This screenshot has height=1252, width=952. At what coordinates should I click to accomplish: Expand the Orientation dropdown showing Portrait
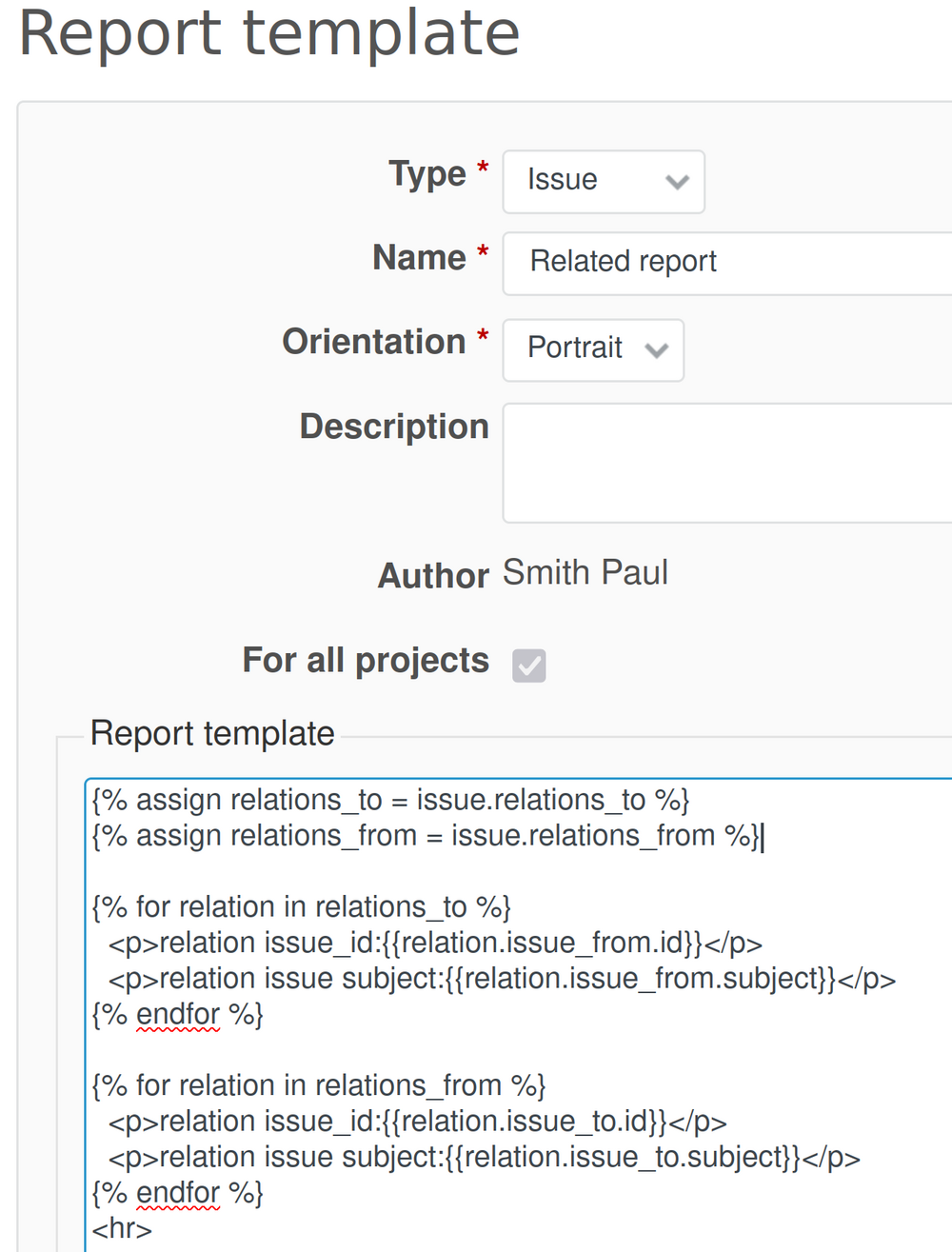(x=592, y=350)
